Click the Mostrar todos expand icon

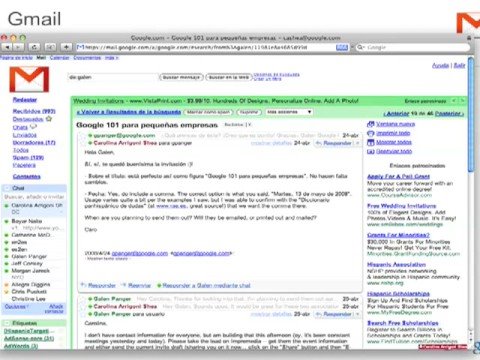click(370, 142)
